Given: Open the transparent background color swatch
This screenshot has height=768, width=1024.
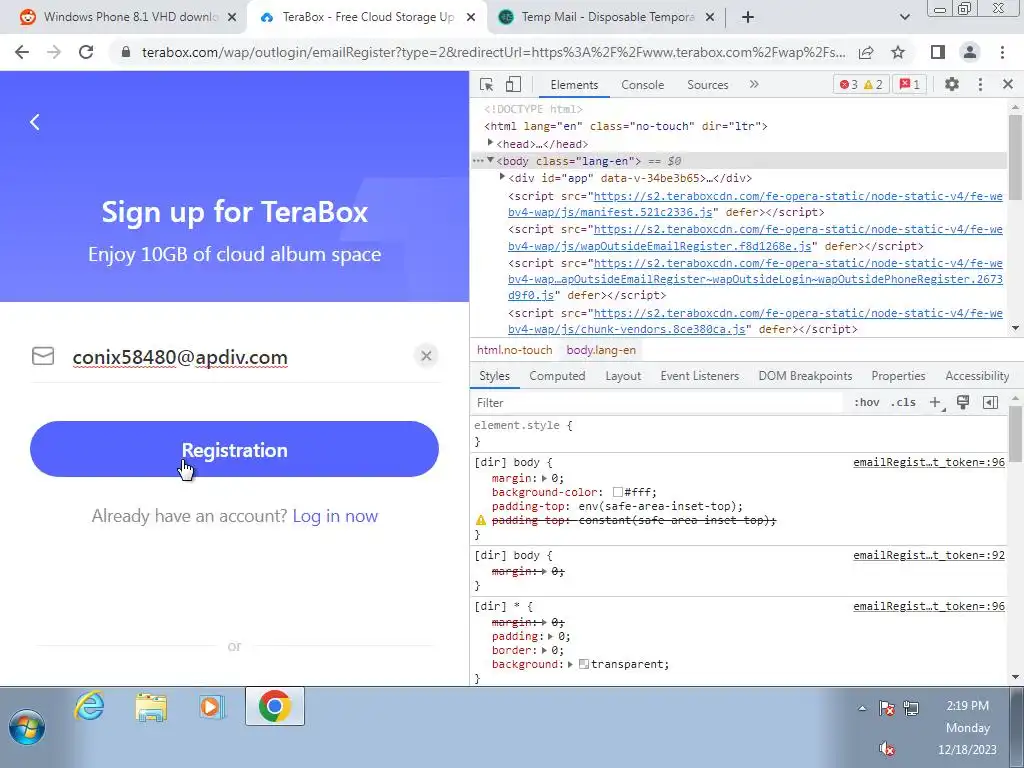Looking at the screenshot, I should (584, 664).
